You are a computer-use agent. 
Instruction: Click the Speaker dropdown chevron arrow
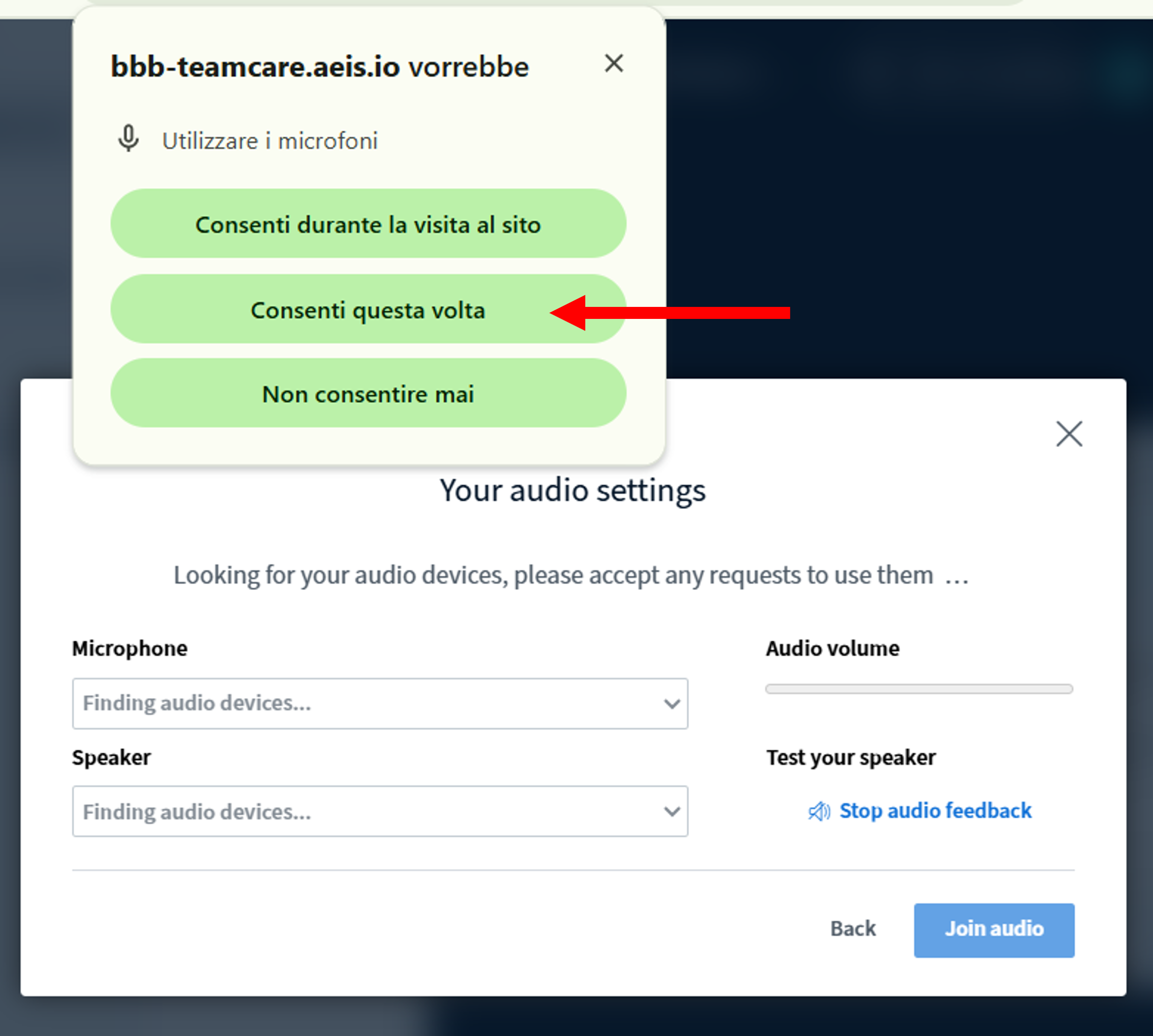(672, 811)
